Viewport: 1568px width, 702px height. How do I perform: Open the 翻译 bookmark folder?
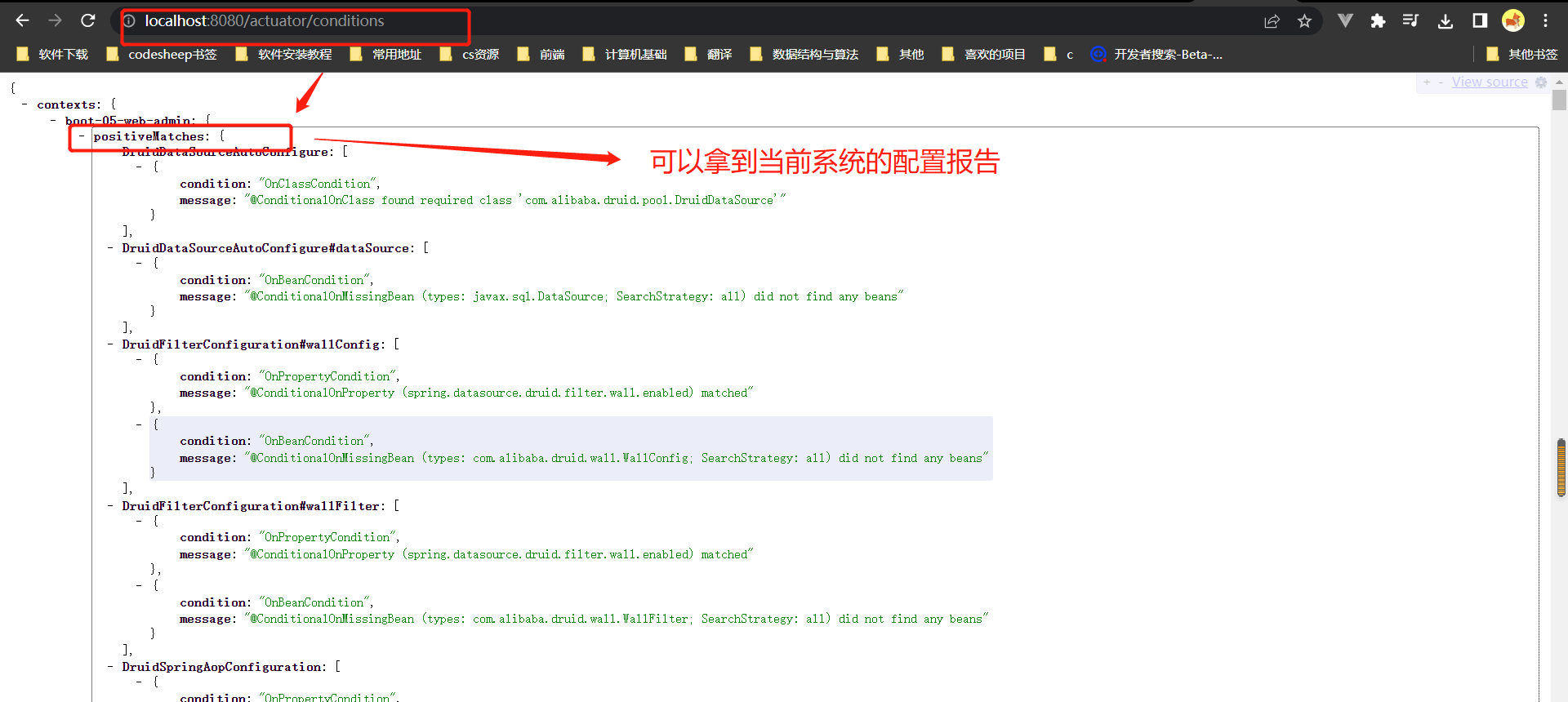point(708,55)
